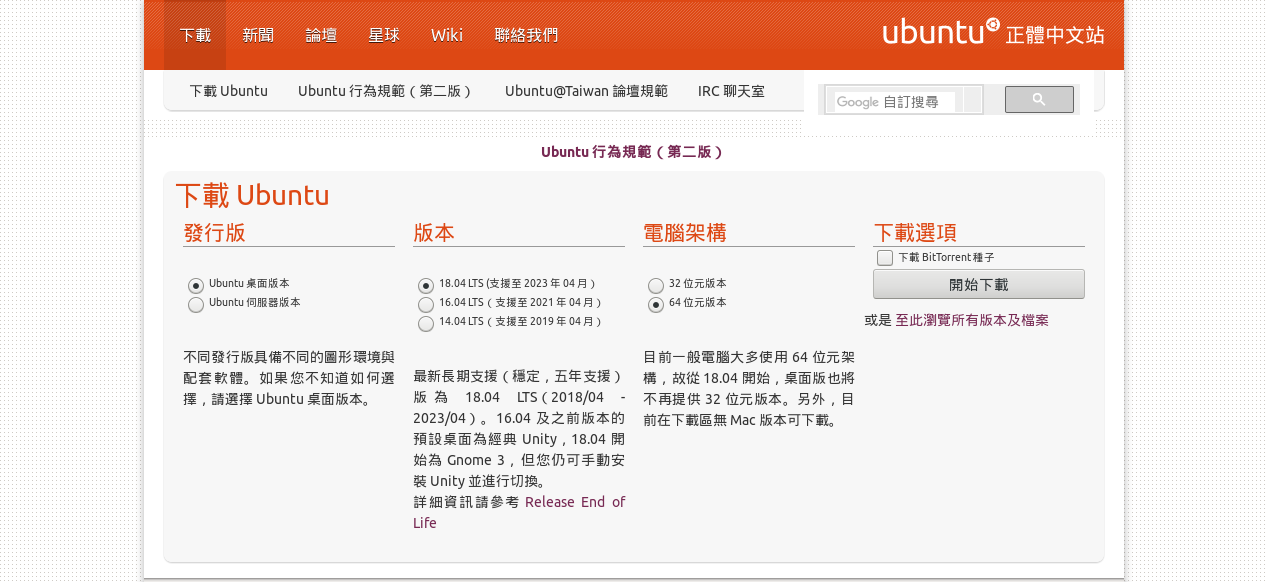1267x582 pixels.
Task: Click the 開始下載 button
Action: point(979,284)
